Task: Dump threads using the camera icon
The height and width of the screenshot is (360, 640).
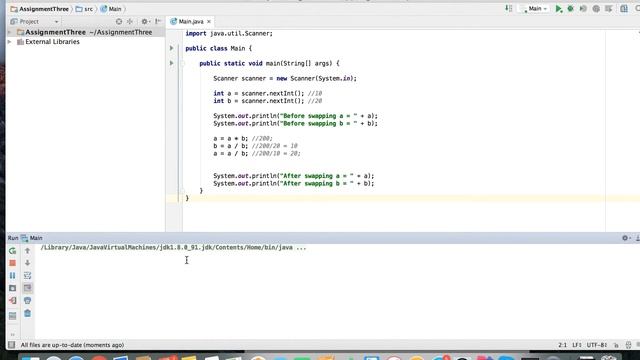Action: (13, 288)
